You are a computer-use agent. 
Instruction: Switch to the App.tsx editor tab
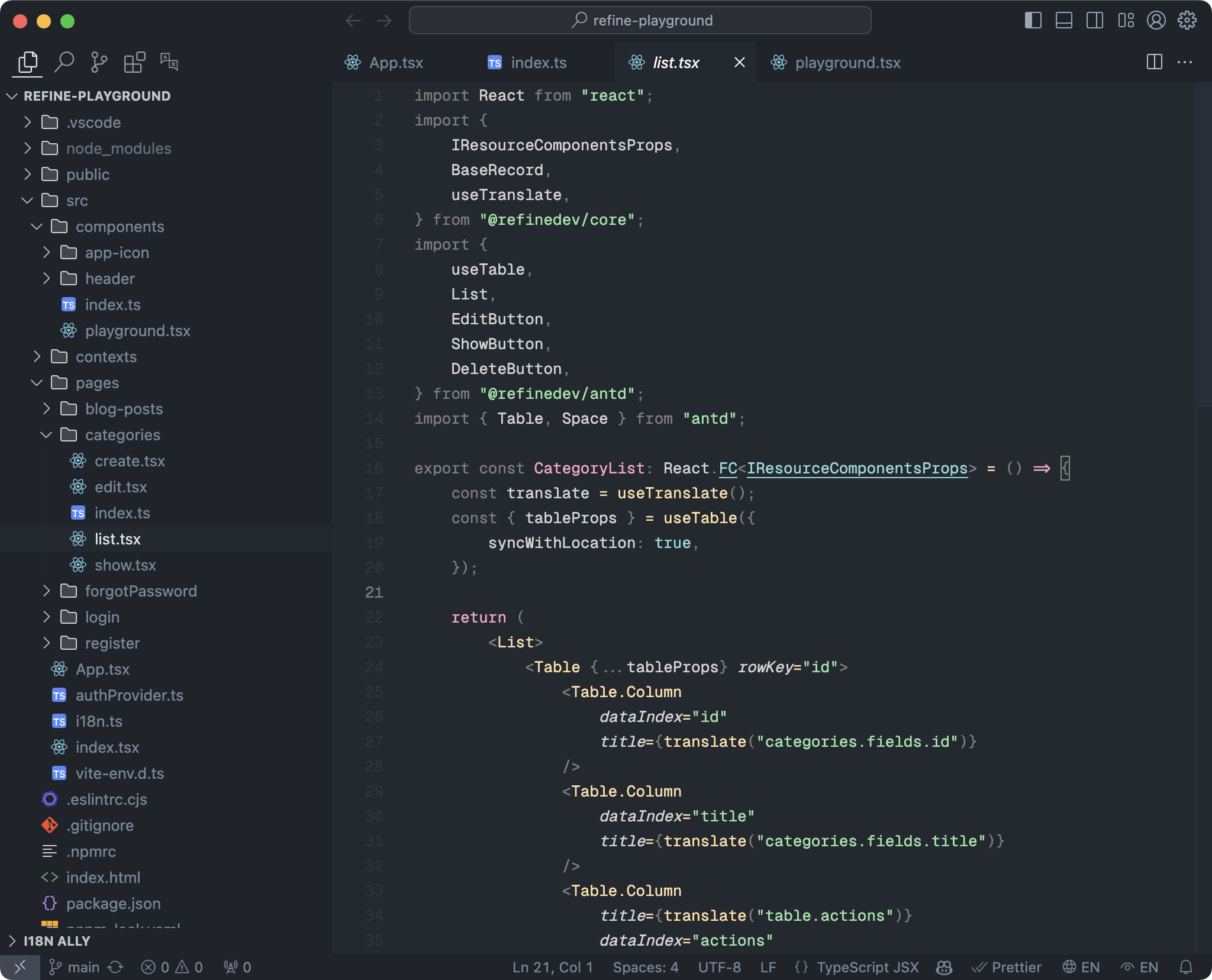(395, 63)
